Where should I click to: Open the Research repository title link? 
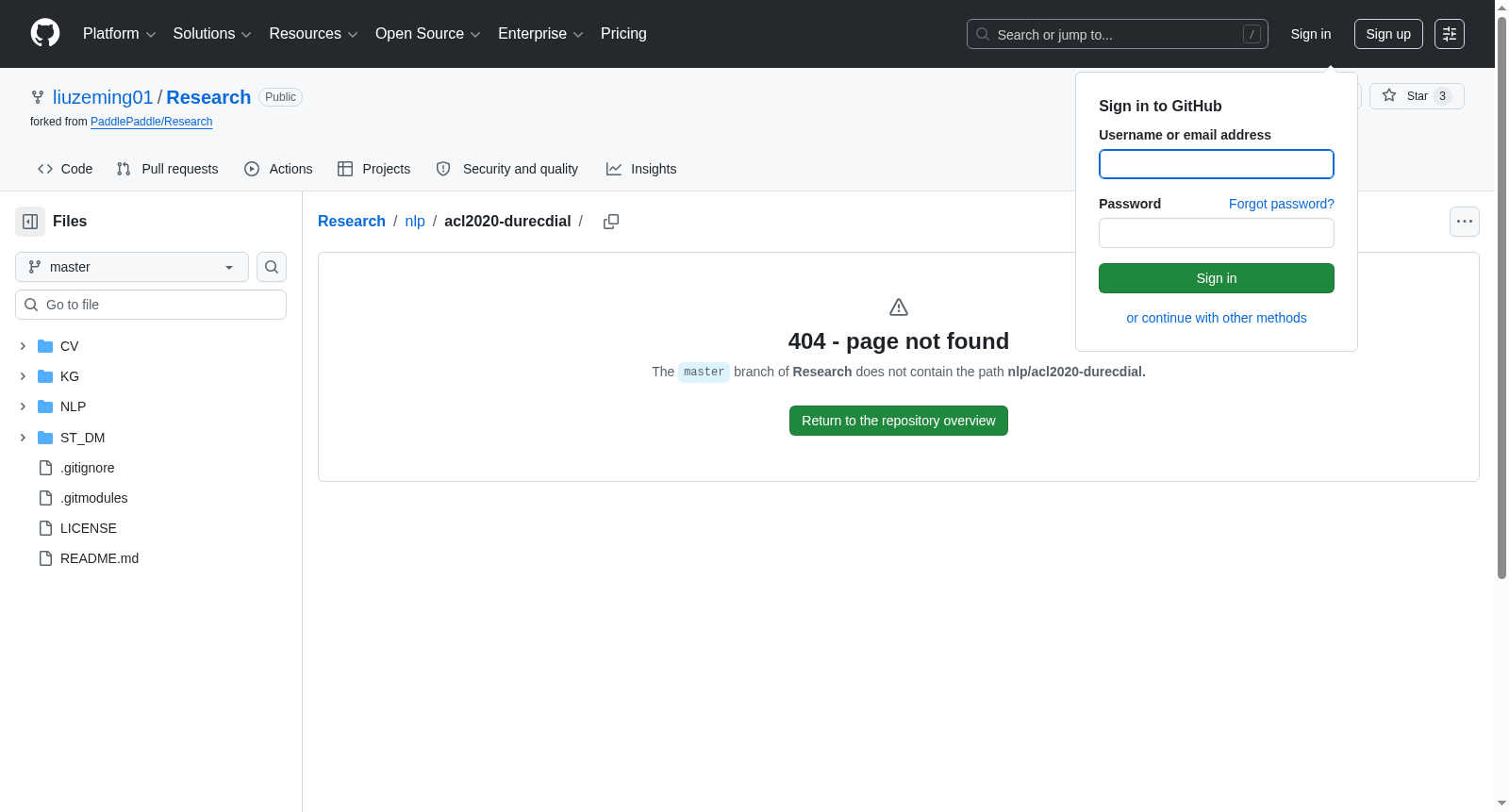[x=208, y=97]
